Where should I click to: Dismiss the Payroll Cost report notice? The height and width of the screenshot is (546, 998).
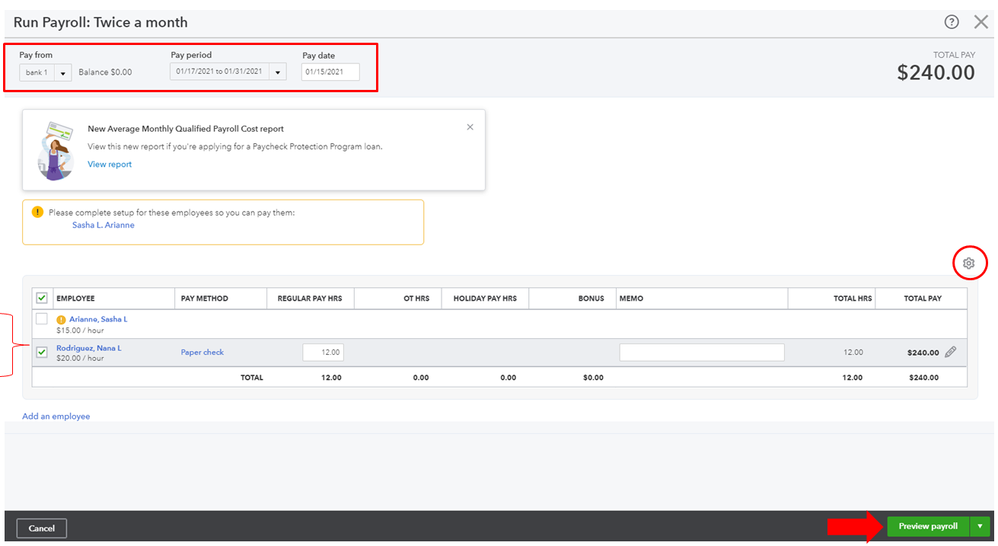point(470,127)
